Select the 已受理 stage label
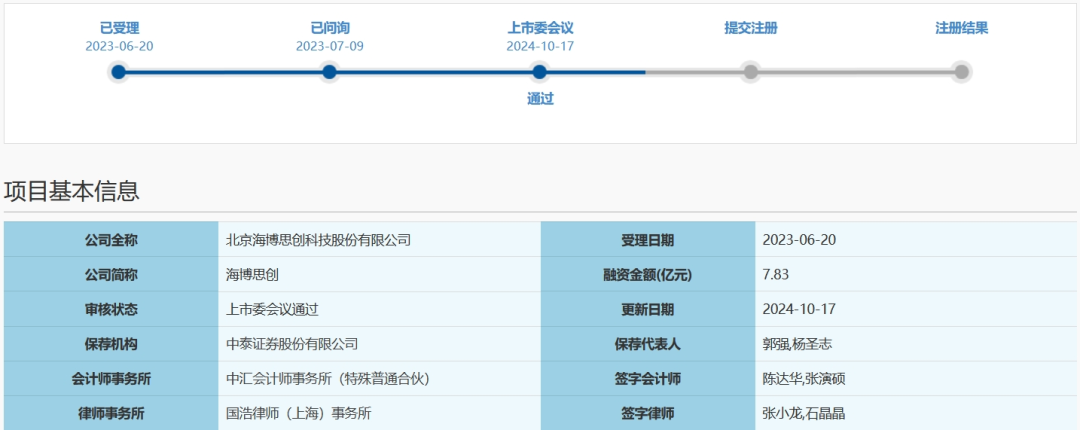The height and width of the screenshot is (430, 1080). coord(119,28)
